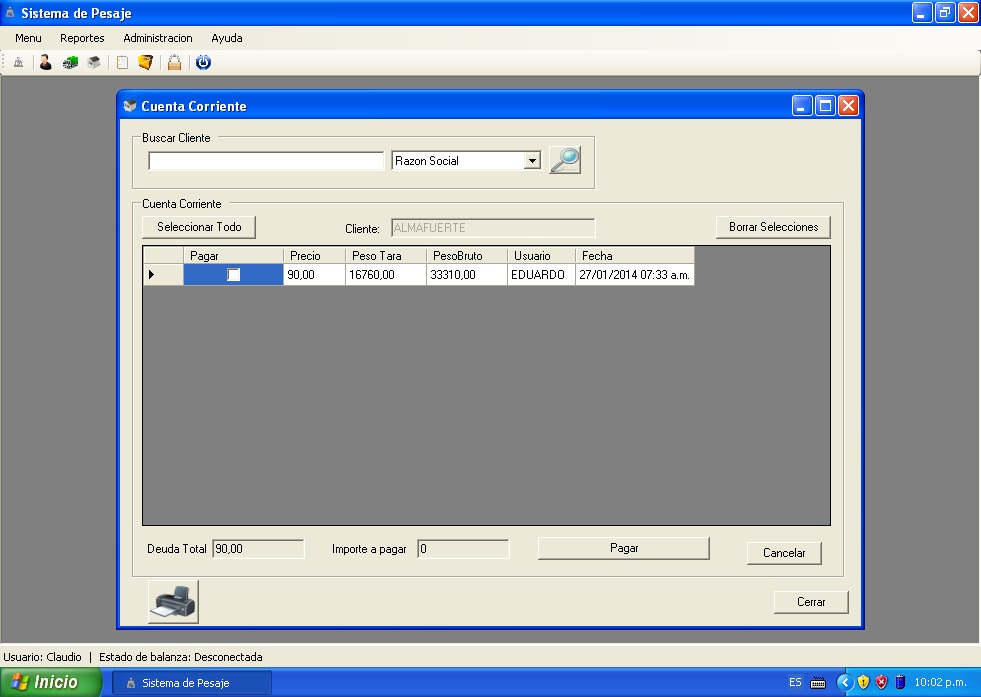Viewport: 981px width, 697px height.
Task: Open the Inicio start button
Action: point(51,682)
